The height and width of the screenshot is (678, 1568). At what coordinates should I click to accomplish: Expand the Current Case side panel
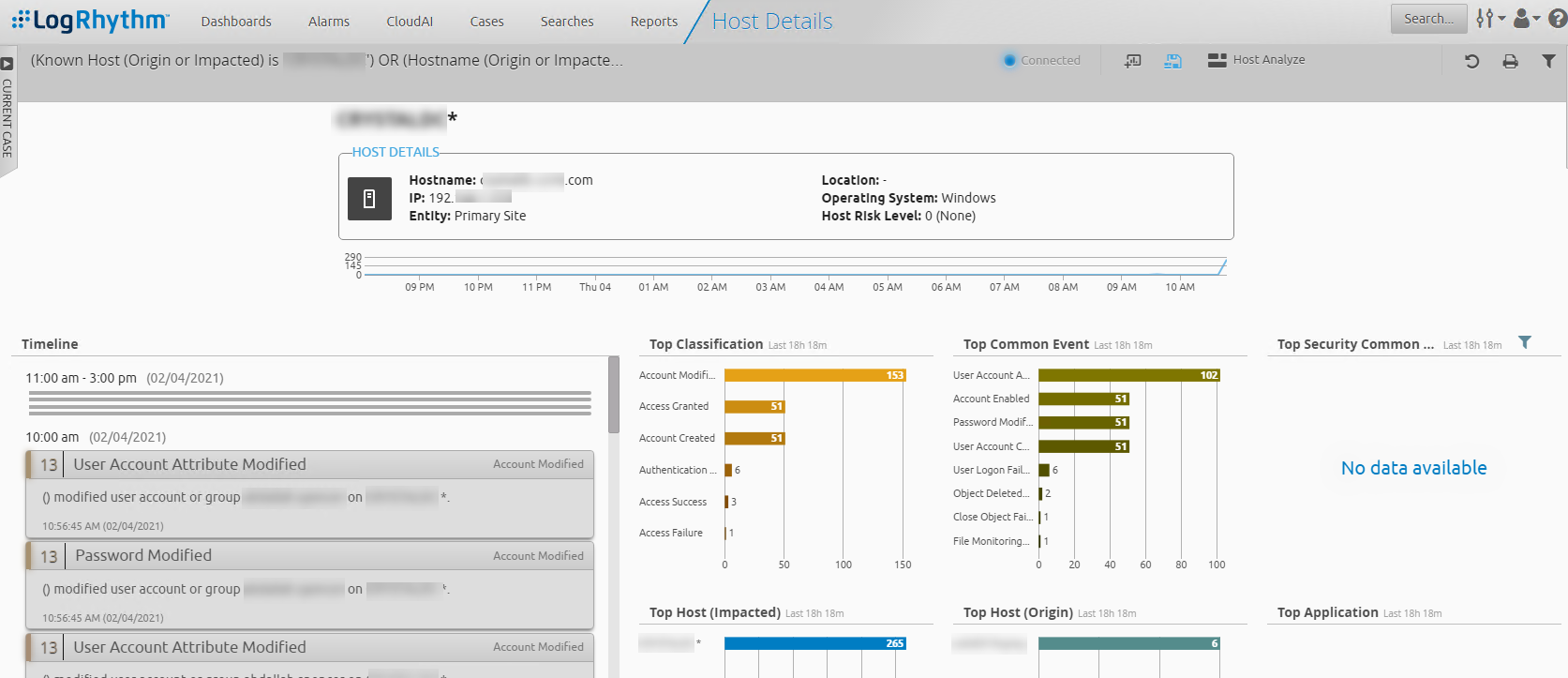7,64
